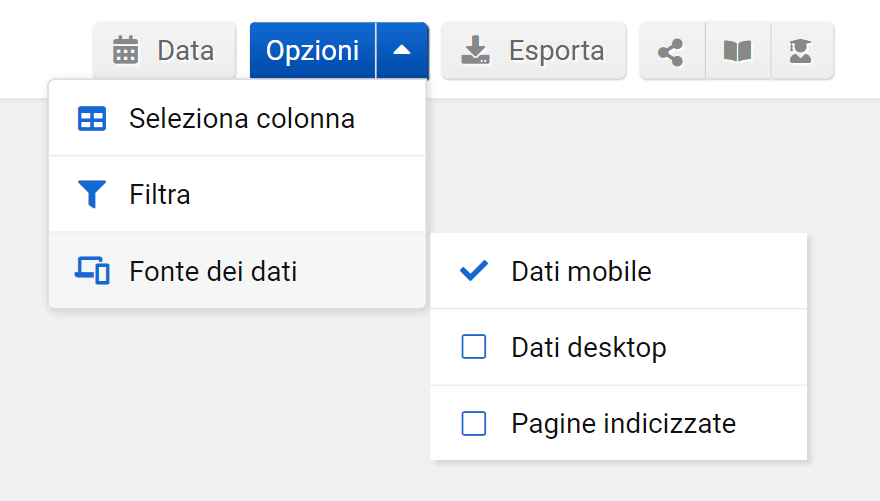Open the book handbook icon
The height and width of the screenshot is (501, 880).
pos(738,51)
